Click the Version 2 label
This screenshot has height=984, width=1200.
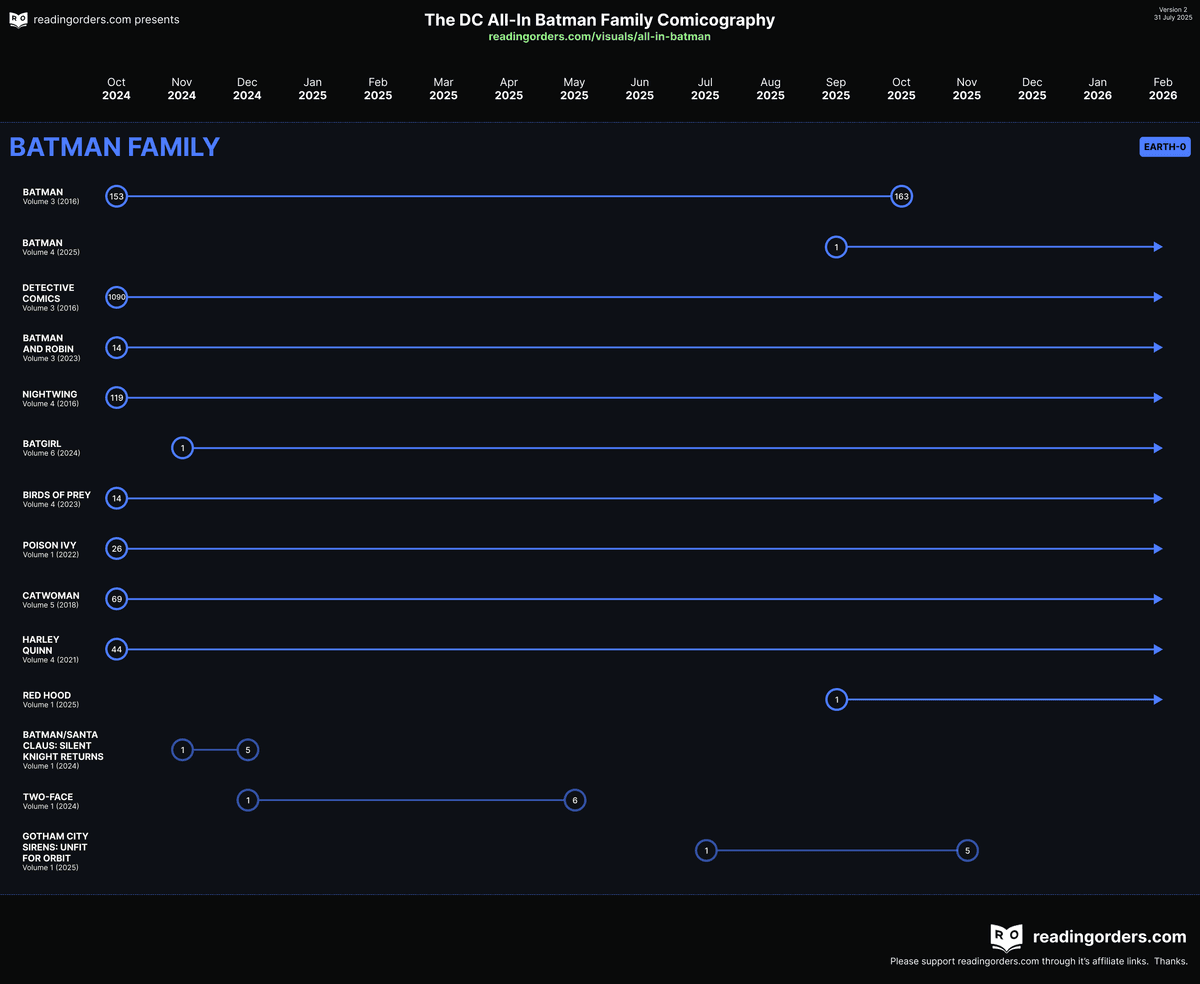(x=1172, y=9)
